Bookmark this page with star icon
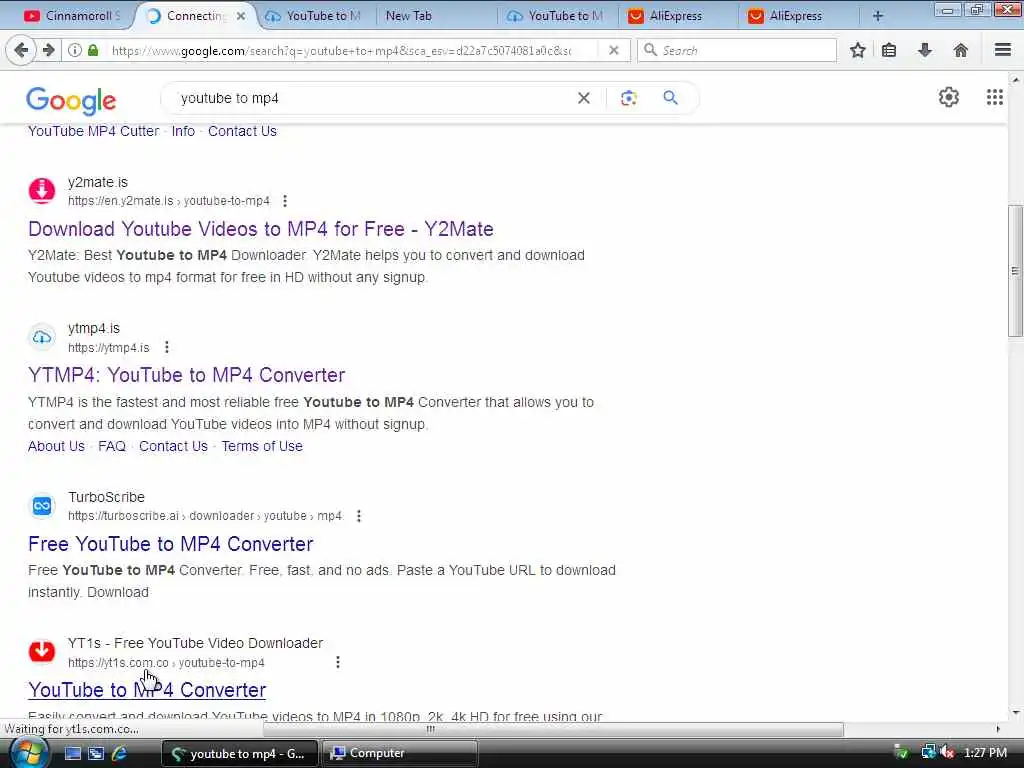The image size is (1024, 768). pyautogui.click(x=857, y=50)
